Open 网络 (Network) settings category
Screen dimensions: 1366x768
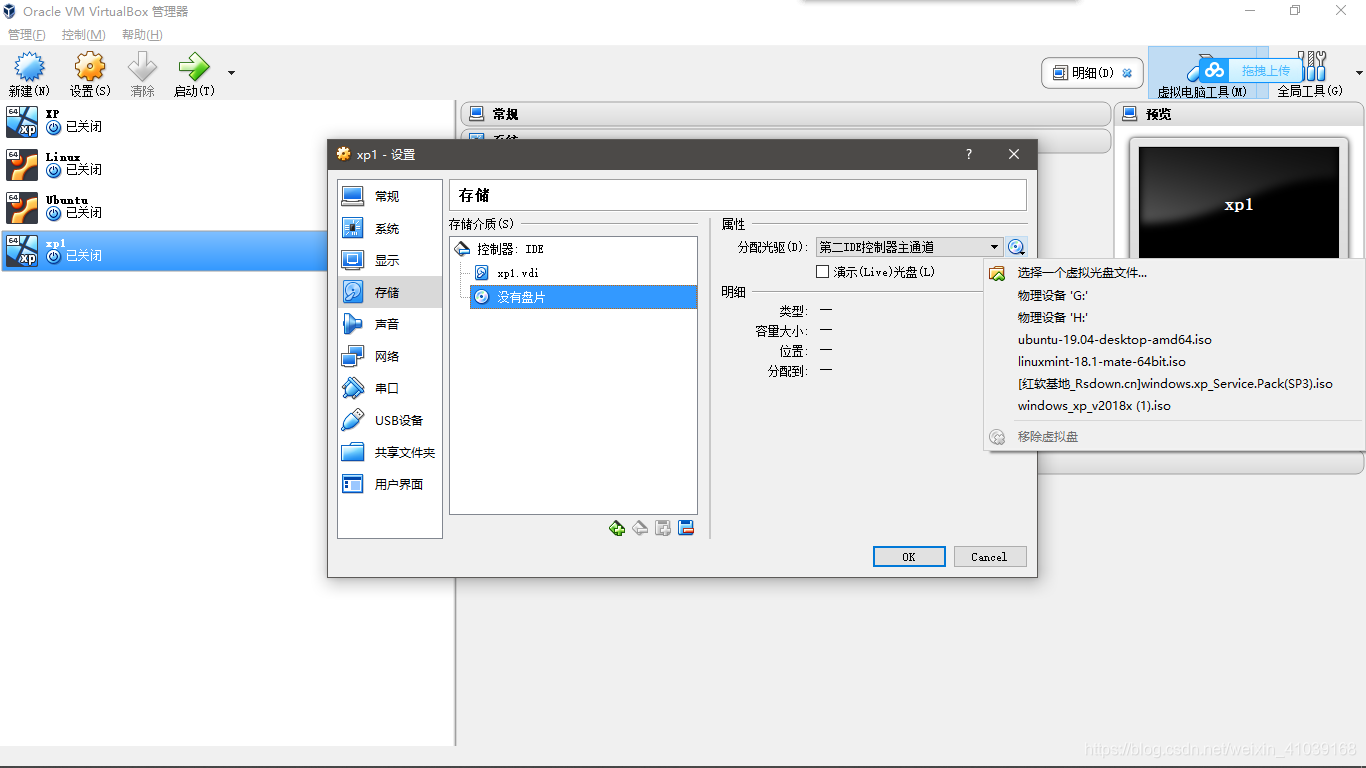click(390, 356)
